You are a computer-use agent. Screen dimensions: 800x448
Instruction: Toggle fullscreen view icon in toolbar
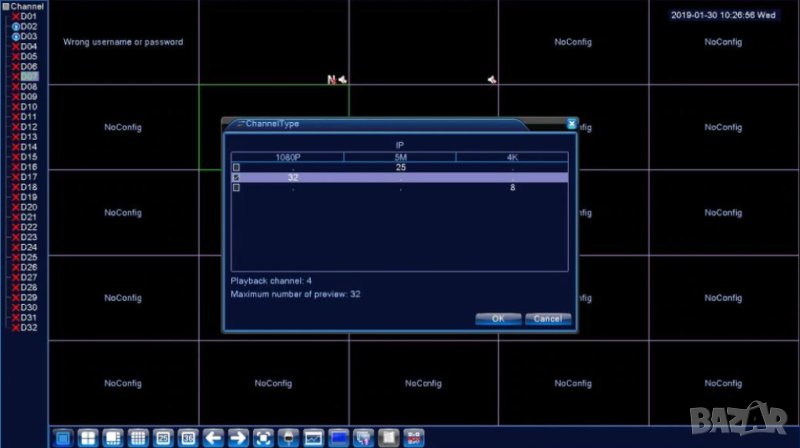click(x=263, y=437)
